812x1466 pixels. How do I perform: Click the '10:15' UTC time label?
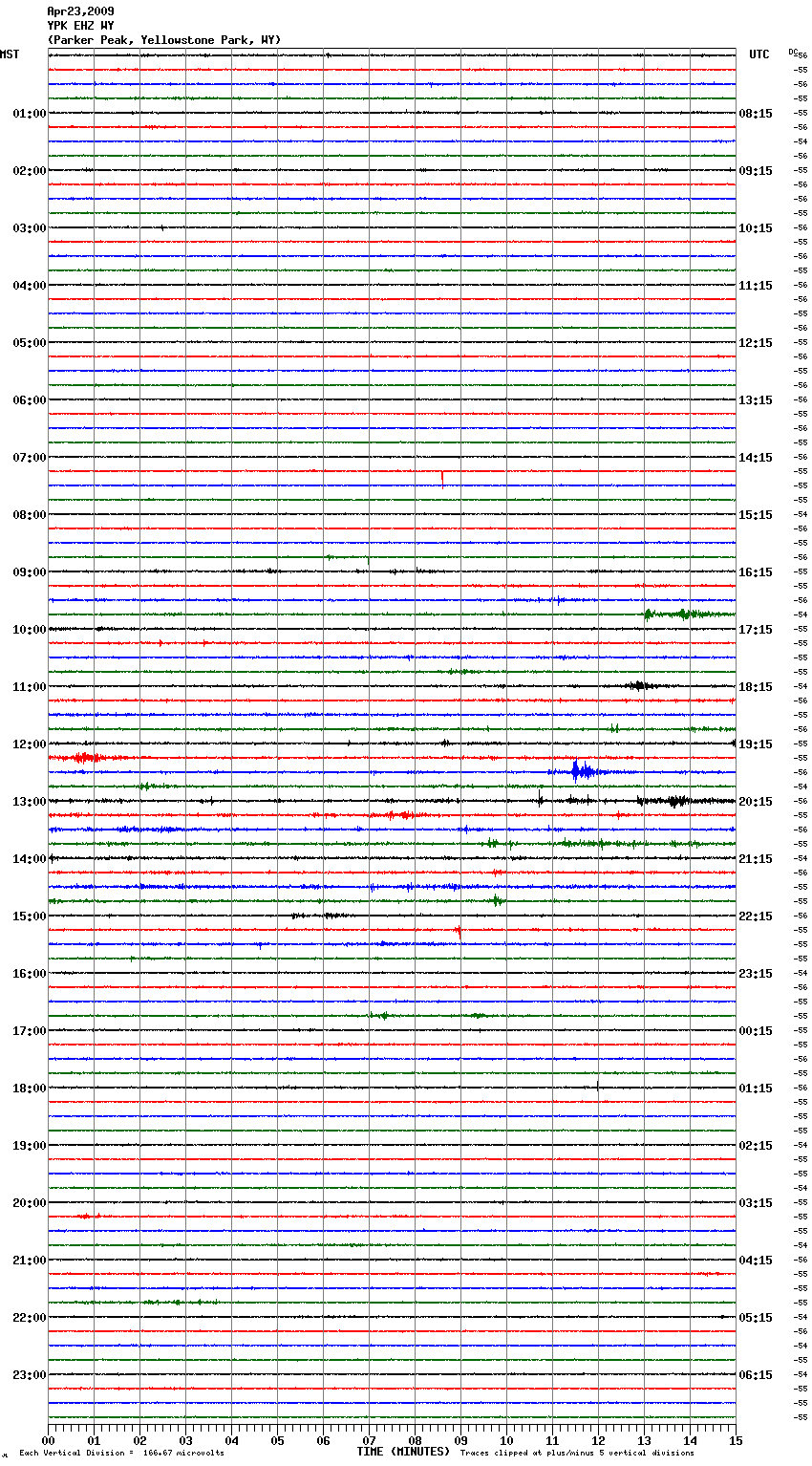tap(756, 228)
